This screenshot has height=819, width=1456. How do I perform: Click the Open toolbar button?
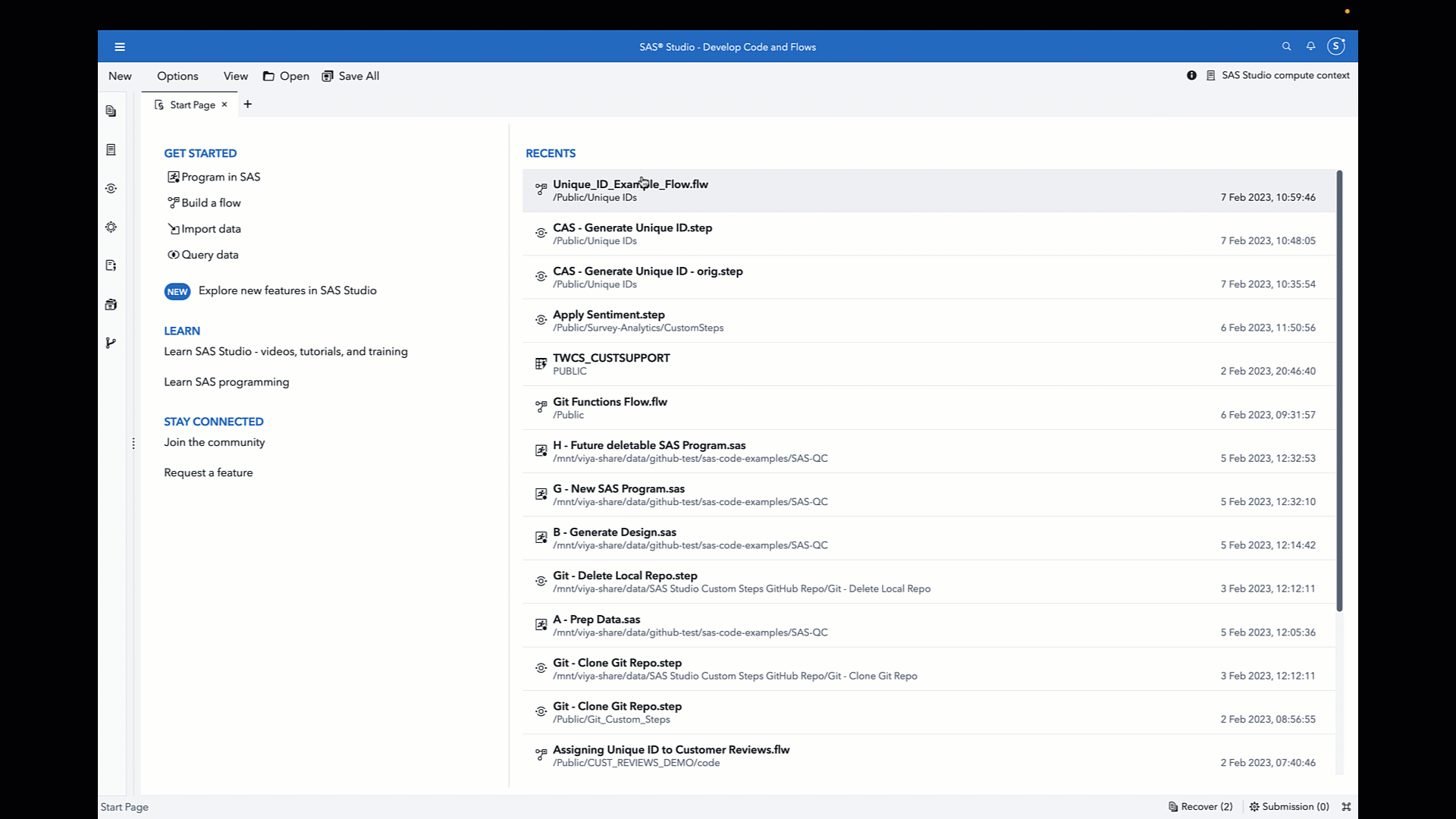(x=286, y=76)
